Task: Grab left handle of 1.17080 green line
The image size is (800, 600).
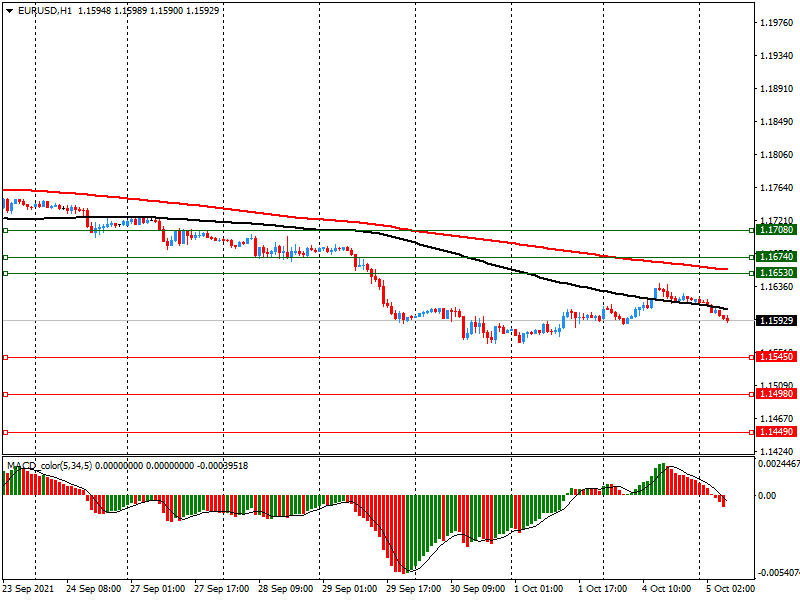Action: tap(6, 231)
